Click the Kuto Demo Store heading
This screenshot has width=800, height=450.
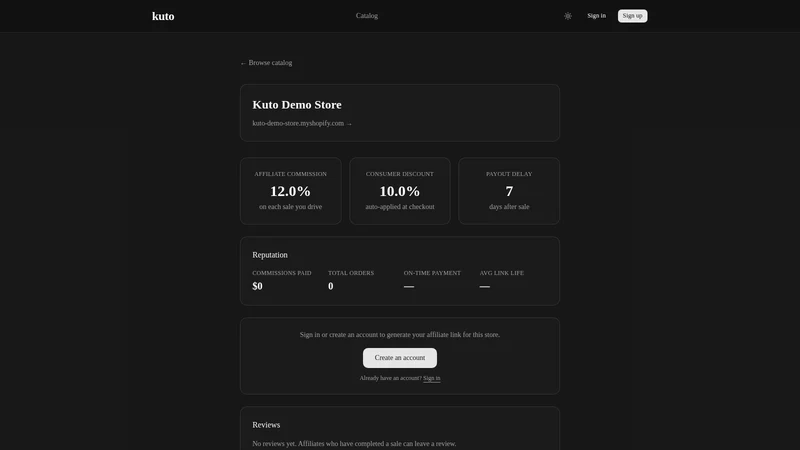296,105
